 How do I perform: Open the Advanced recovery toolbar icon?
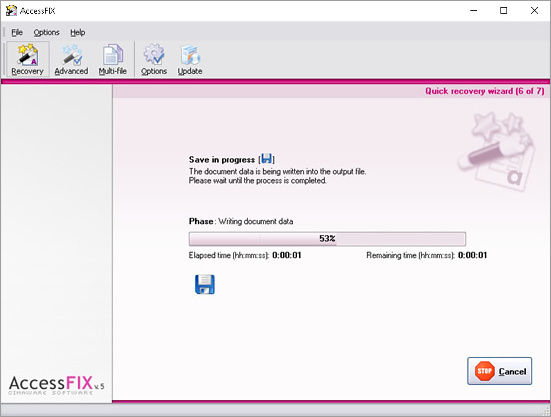tap(71, 59)
